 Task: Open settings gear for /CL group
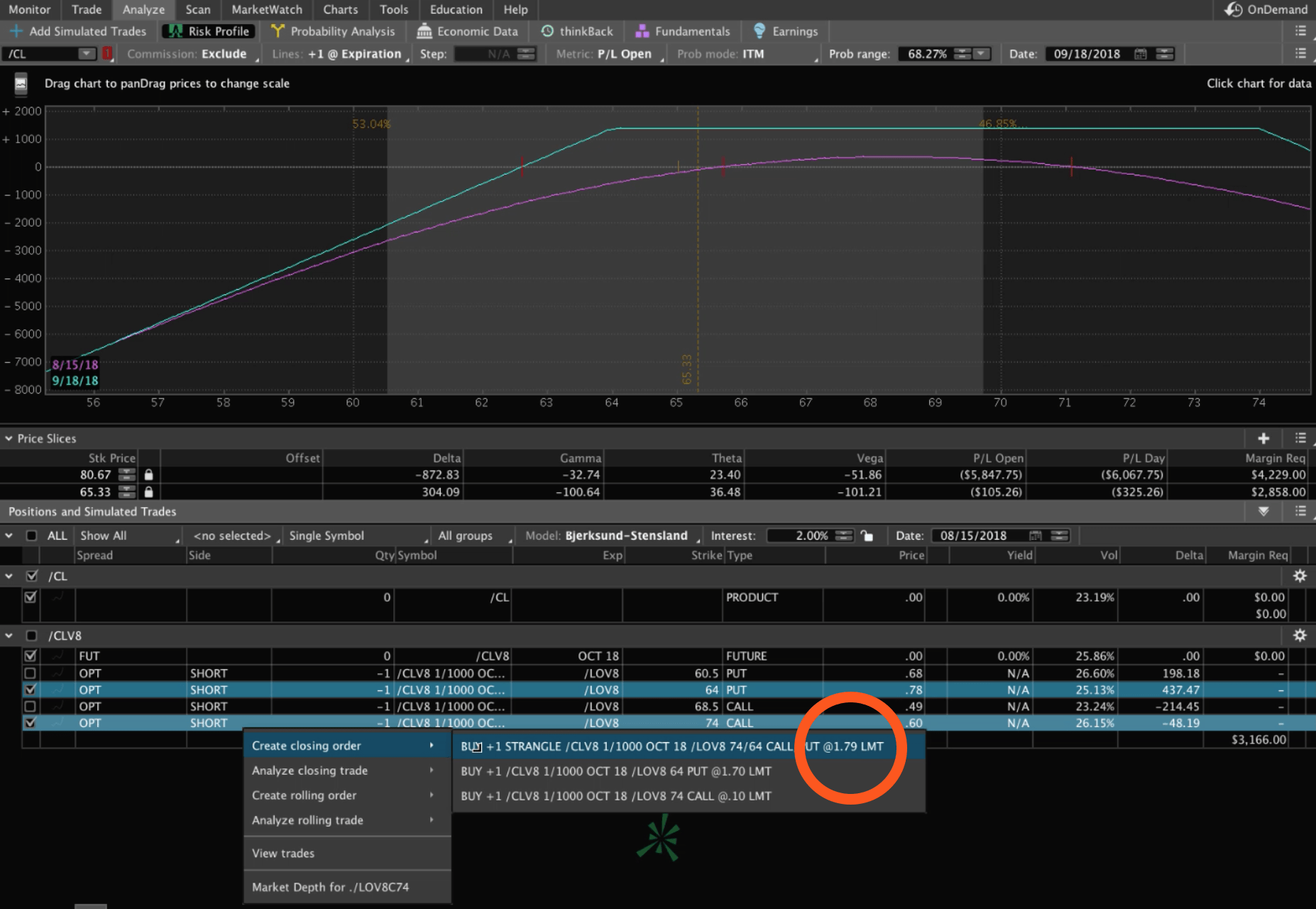(x=1300, y=576)
